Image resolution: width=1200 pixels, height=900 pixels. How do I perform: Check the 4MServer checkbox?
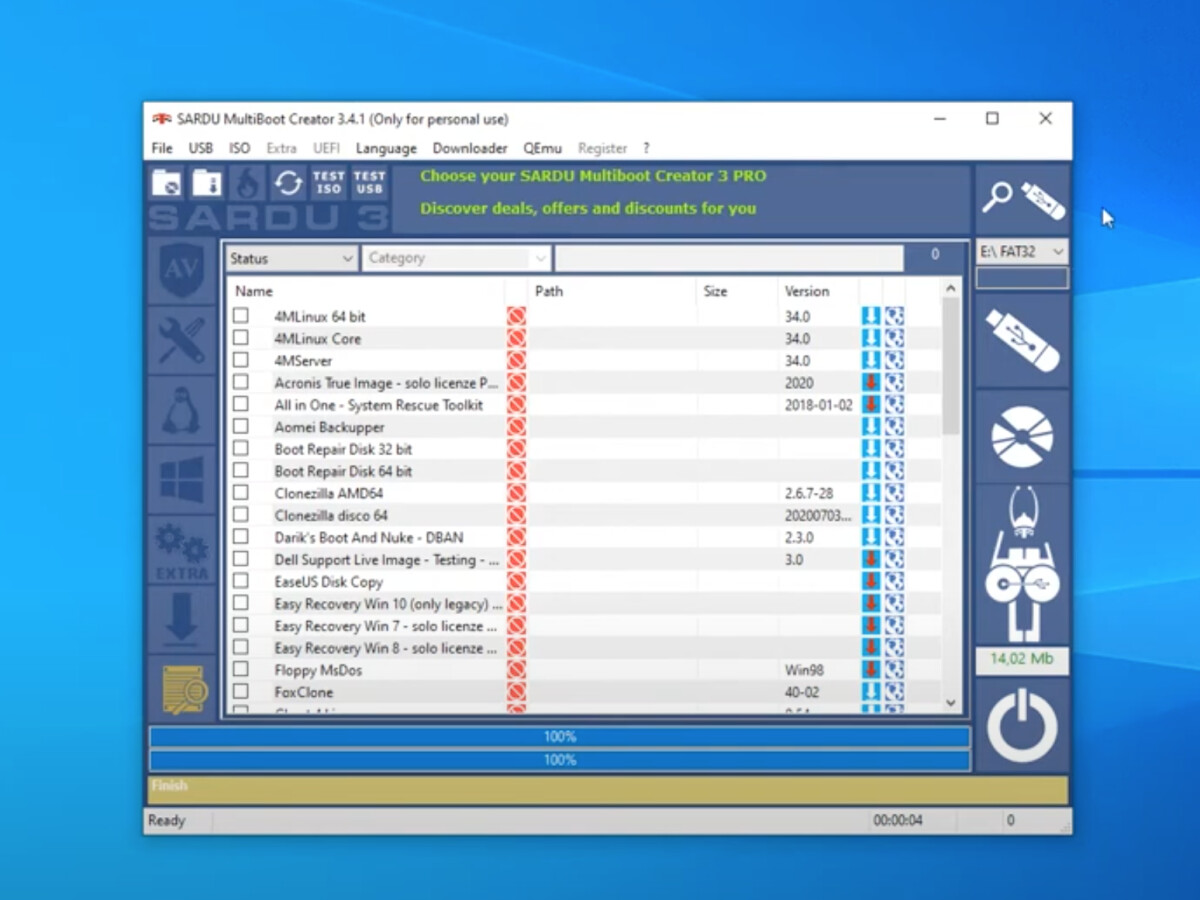tap(241, 360)
